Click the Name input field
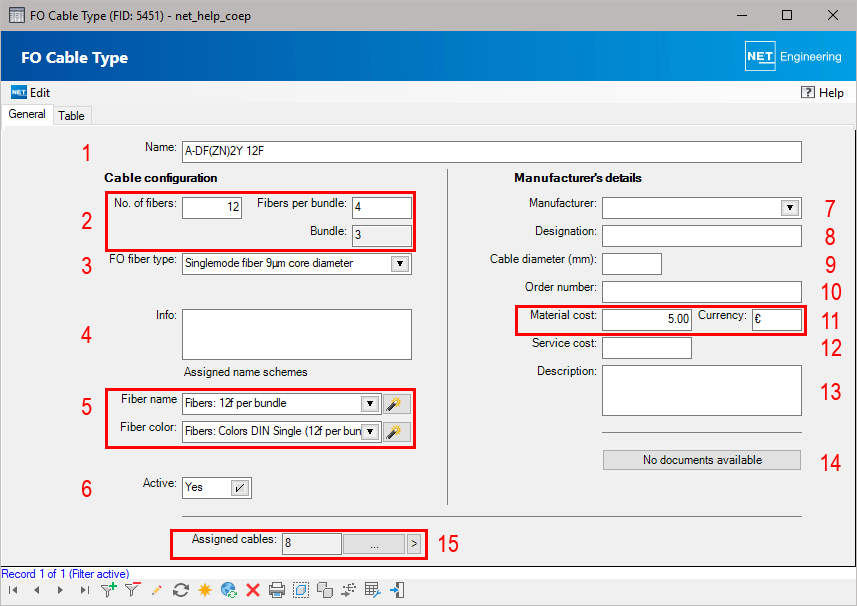Screen dimensions: 857x606 coord(492,151)
